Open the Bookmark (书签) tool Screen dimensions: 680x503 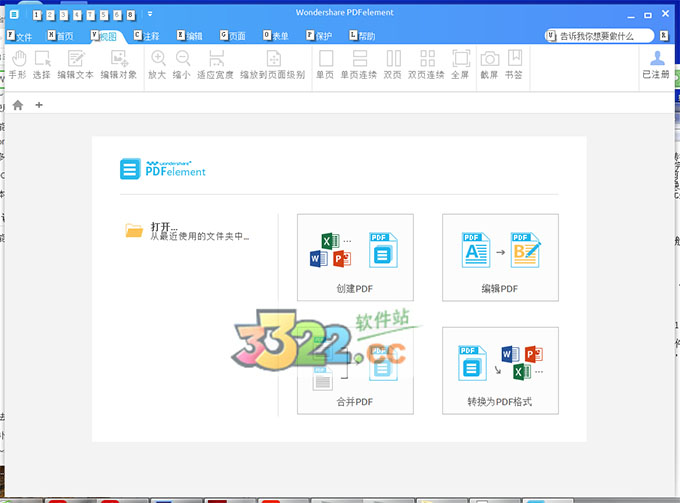tap(514, 65)
